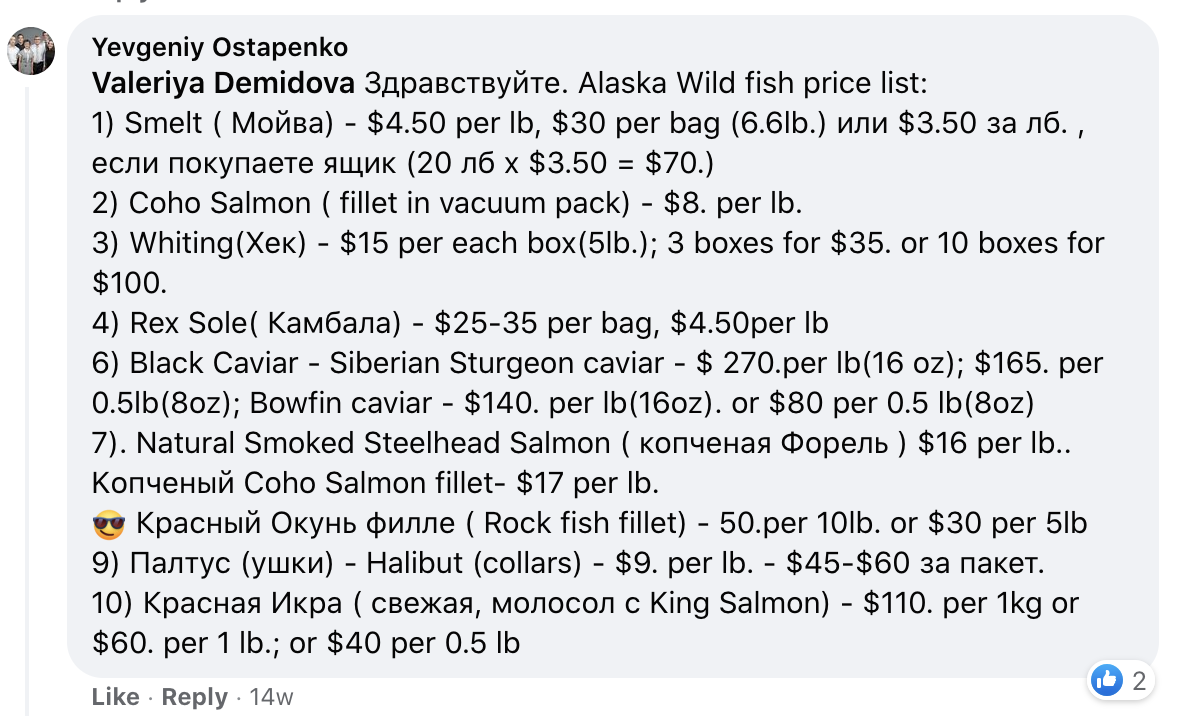Click the Копченый Coho Salmon fillet line
1190x716 pixels.
(x=376, y=484)
